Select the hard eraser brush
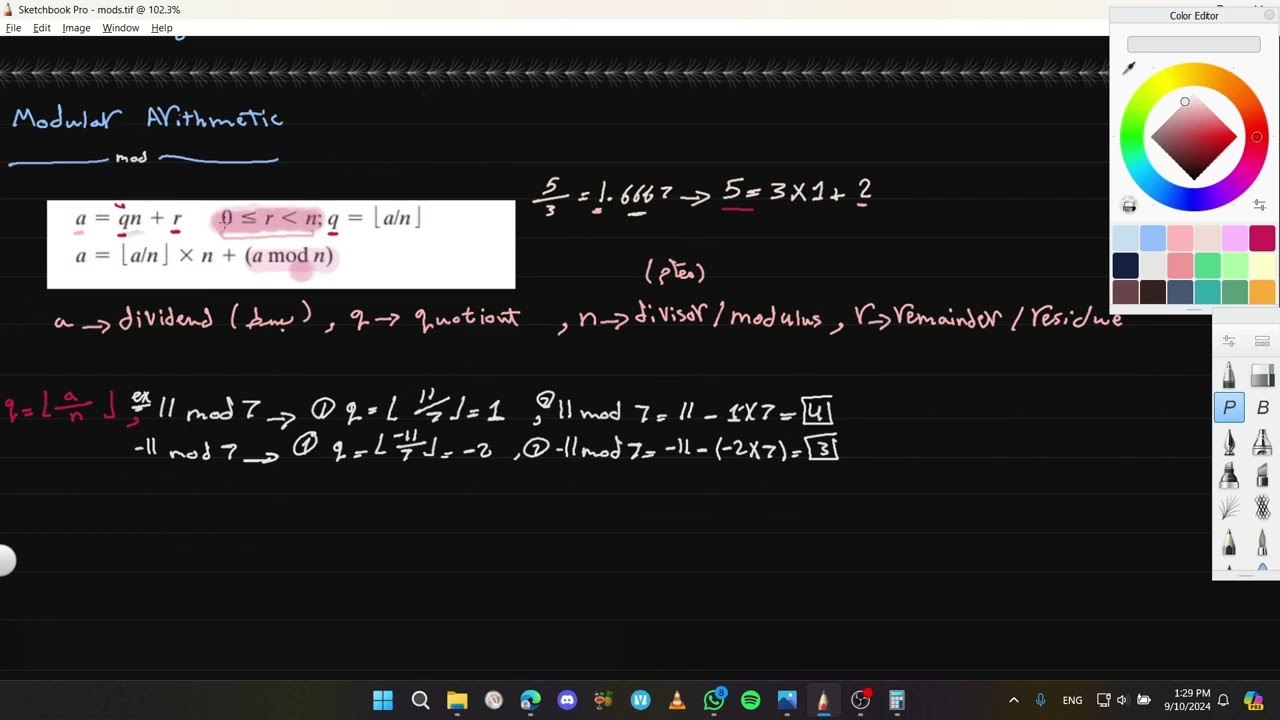The width and height of the screenshot is (1280, 720). (1262, 375)
